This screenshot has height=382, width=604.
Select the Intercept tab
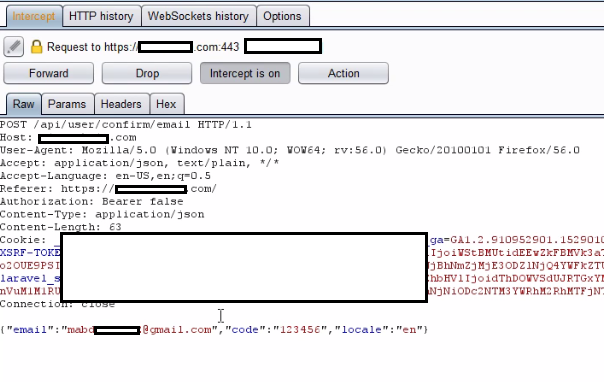[x=34, y=16]
